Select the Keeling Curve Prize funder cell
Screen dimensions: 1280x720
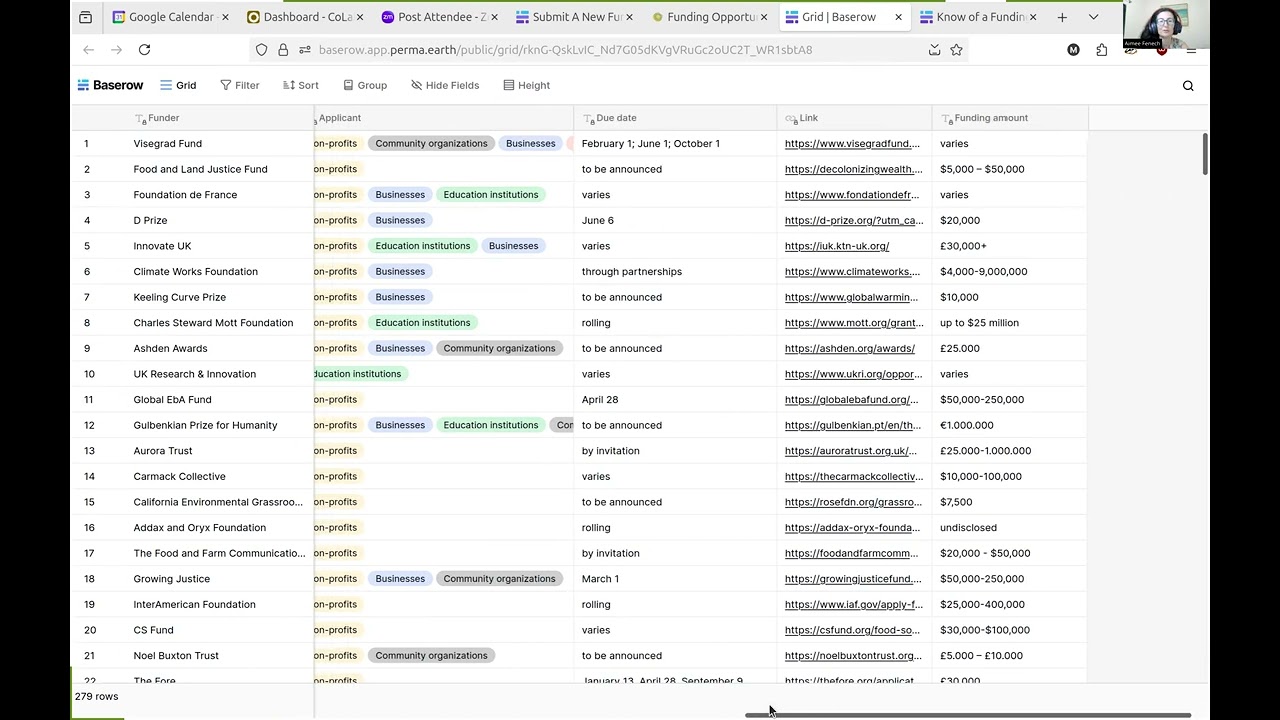(193, 297)
